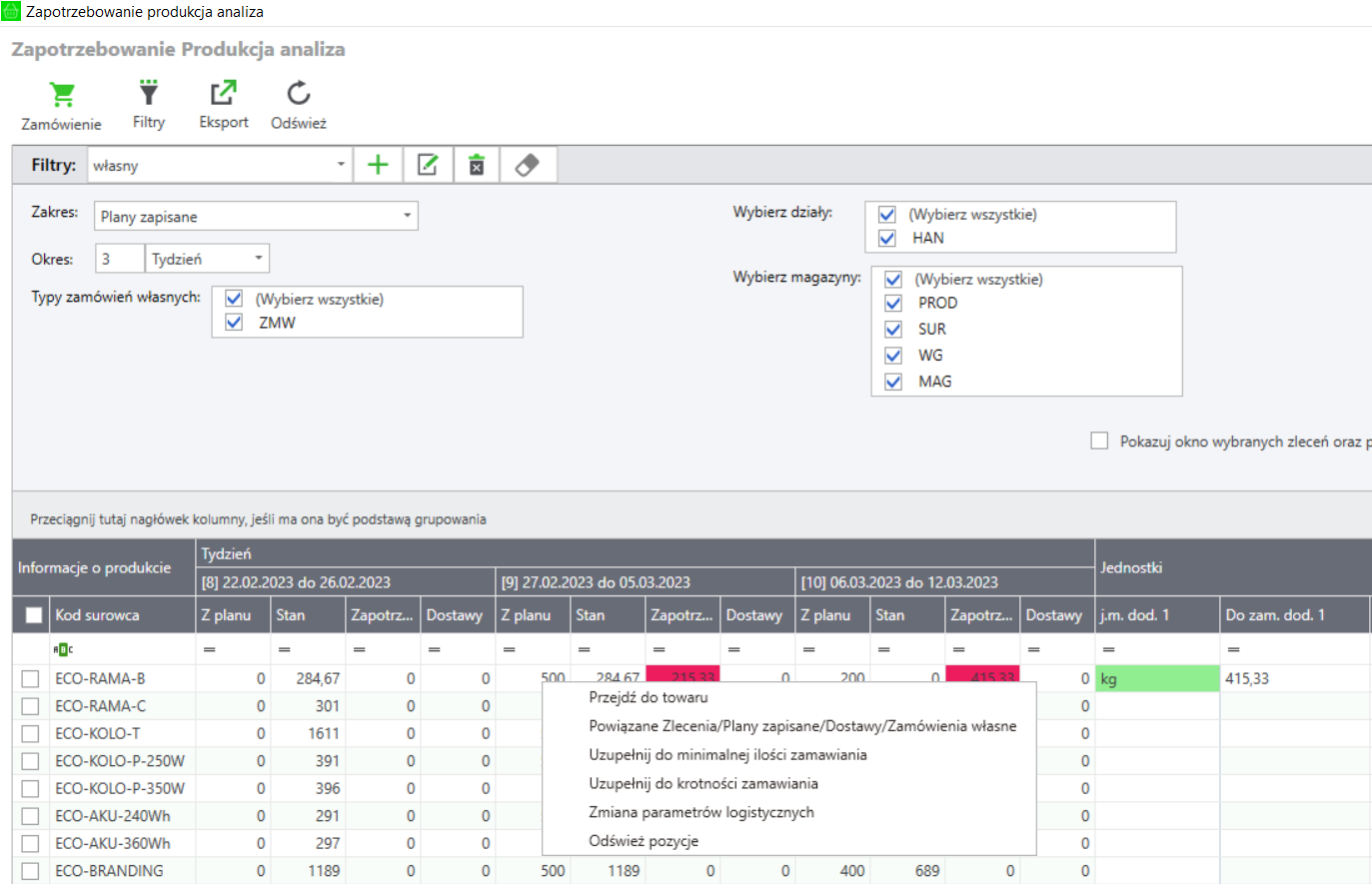Open the Filtry funnel icon
This screenshot has width=1372, height=884.
coord(148,93)
